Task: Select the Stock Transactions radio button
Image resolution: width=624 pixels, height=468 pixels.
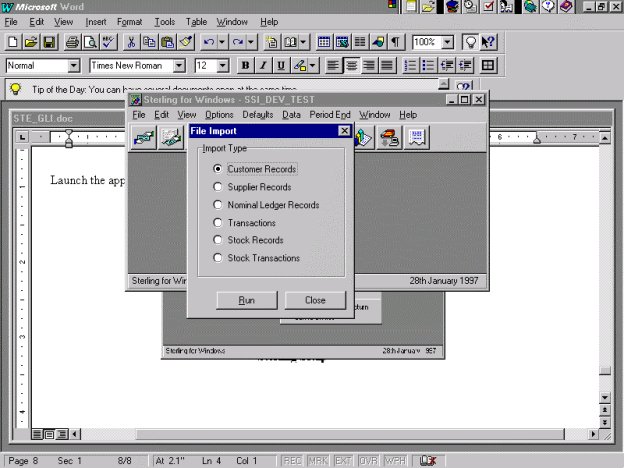Action: tap(217, 258)
